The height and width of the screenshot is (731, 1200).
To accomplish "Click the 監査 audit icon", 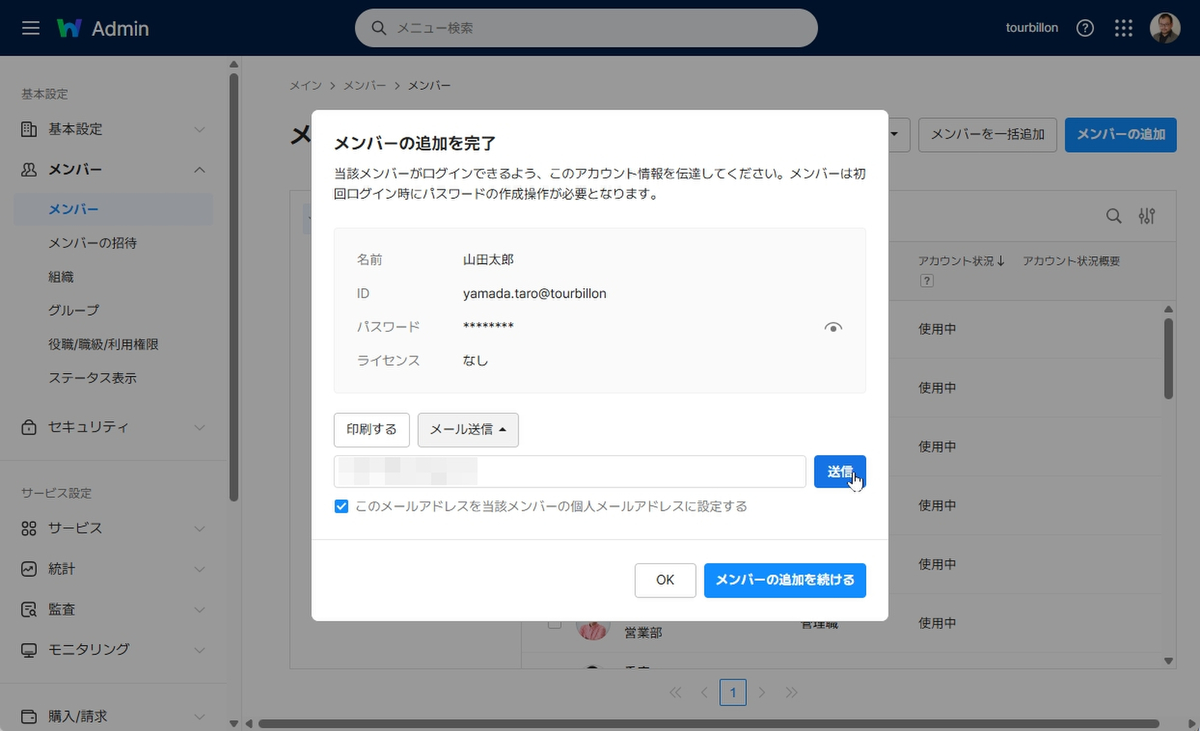I will 29,609.
